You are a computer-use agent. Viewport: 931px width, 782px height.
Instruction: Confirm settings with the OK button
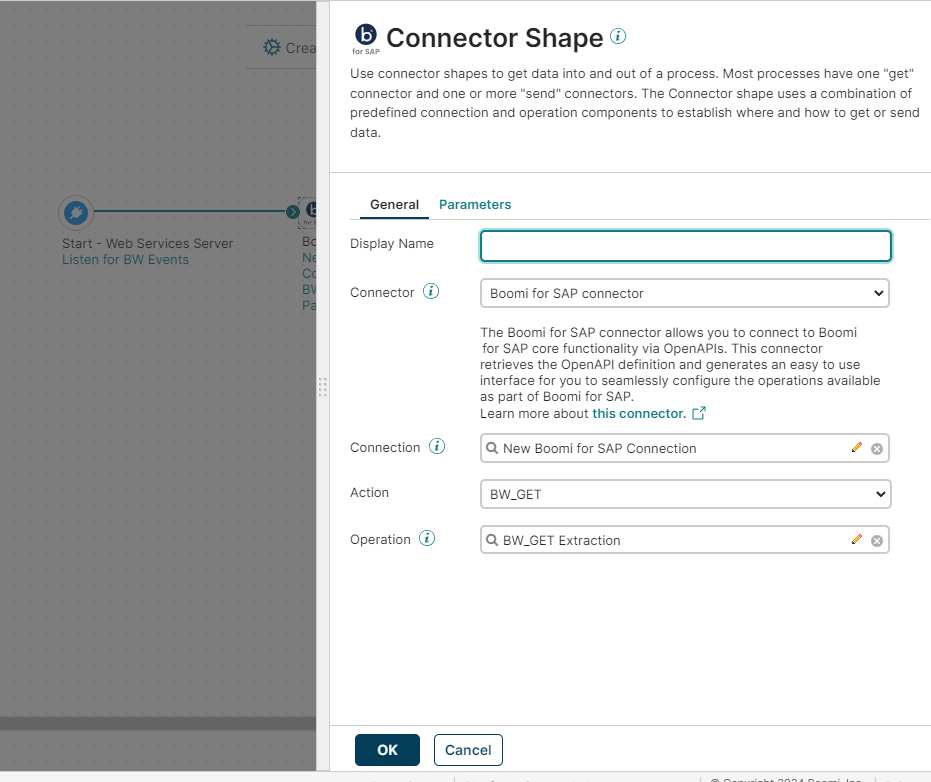coord(387,749)
